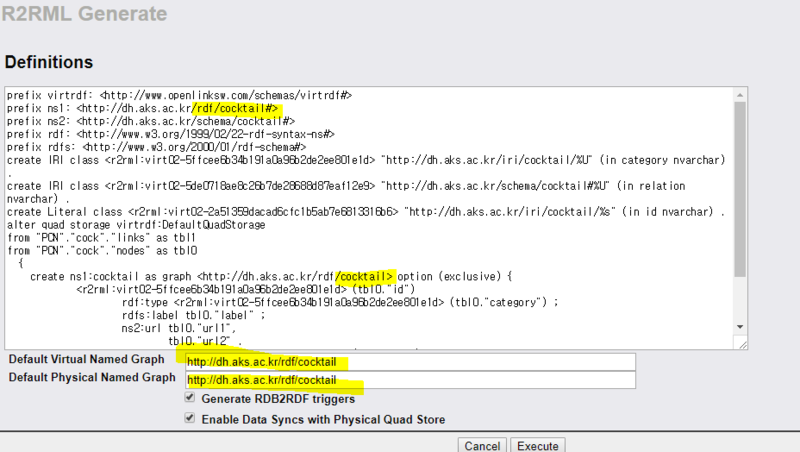Click the Execute button
The image size is (800, 452).
pos(538,445)
